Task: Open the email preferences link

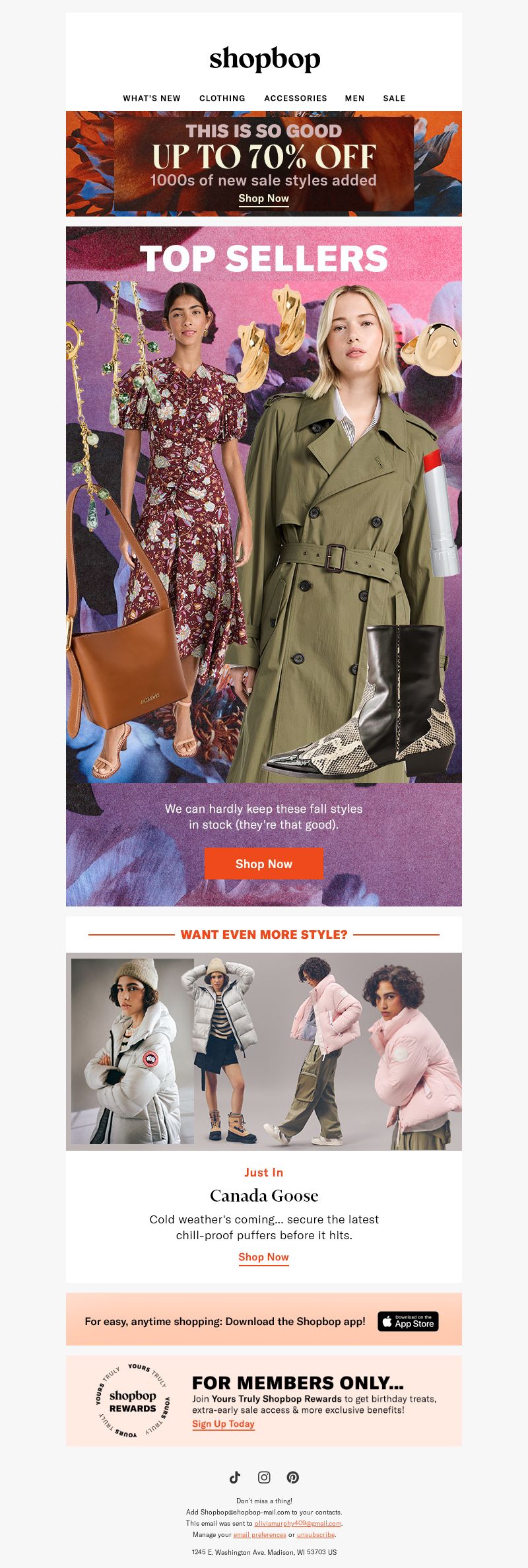Action: (259, 1534)
